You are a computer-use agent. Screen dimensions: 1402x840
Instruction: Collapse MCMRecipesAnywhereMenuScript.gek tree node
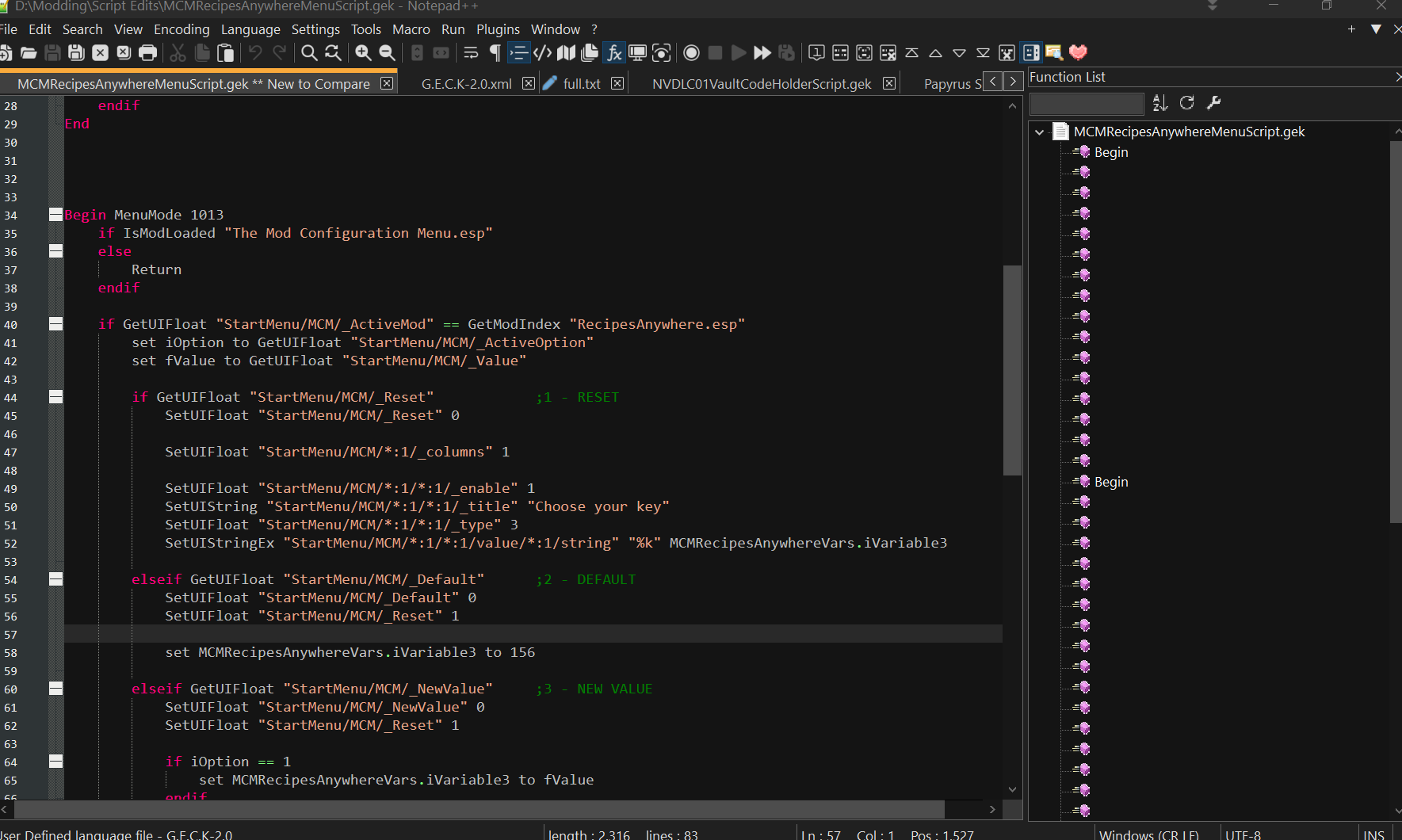1039,132
